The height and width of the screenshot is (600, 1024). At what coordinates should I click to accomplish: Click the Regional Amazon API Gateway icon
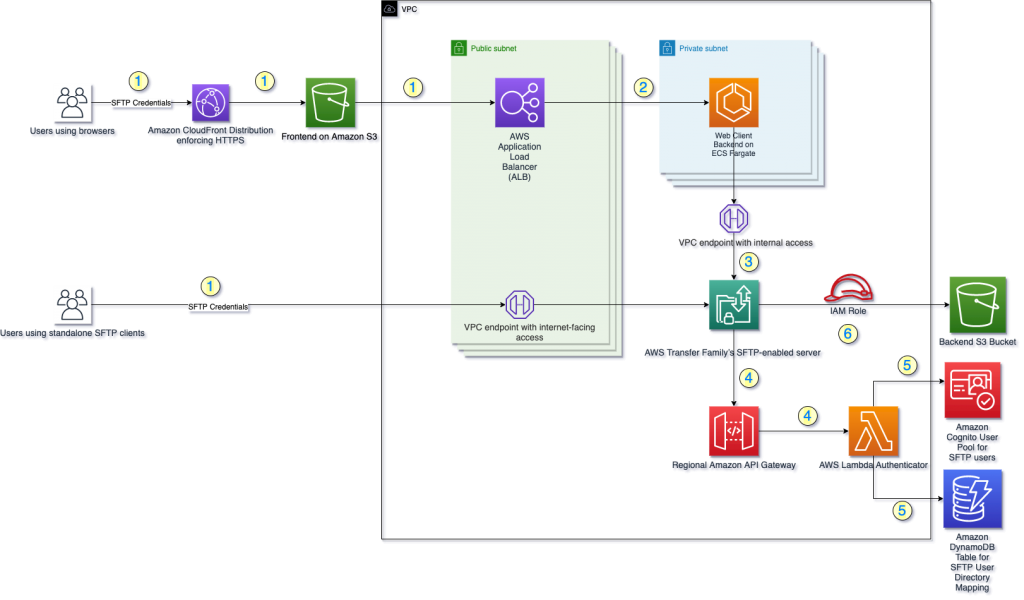(735, 431)
